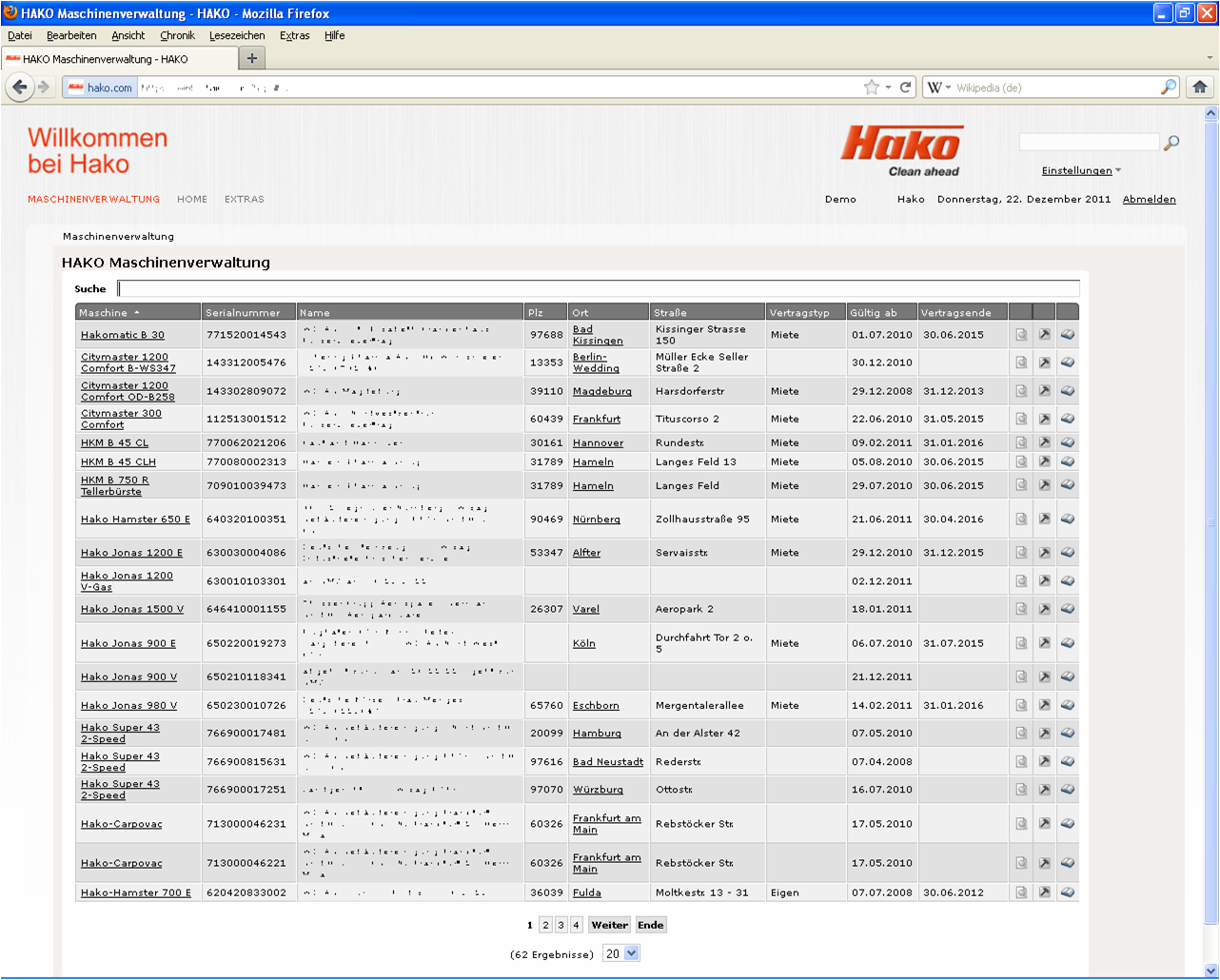This screenshot has height=980, width=1220.
Task: Click into the Suche filter field
Action: tap(599, 288)
